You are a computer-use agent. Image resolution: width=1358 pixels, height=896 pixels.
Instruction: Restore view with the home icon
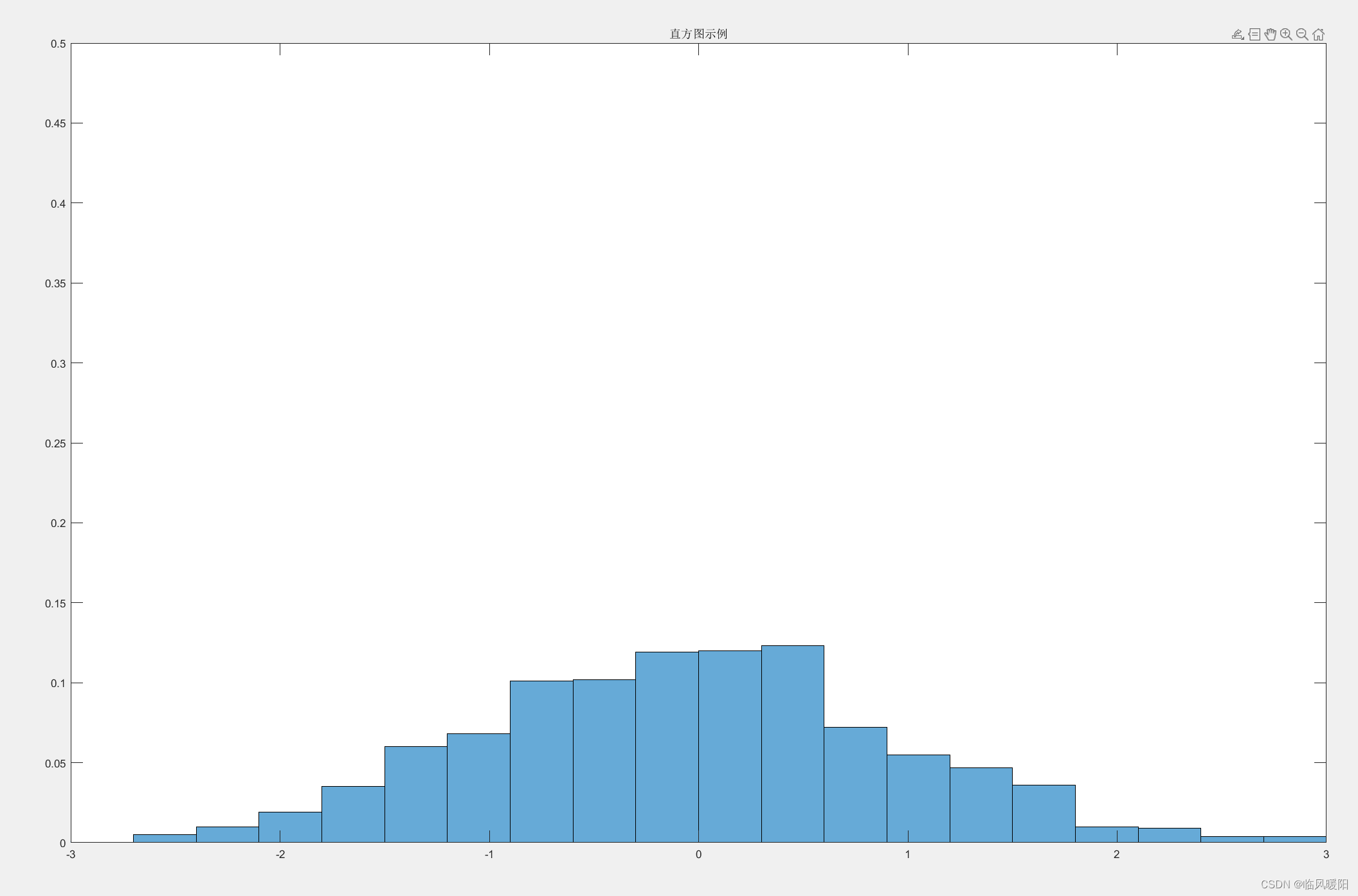1318,35
